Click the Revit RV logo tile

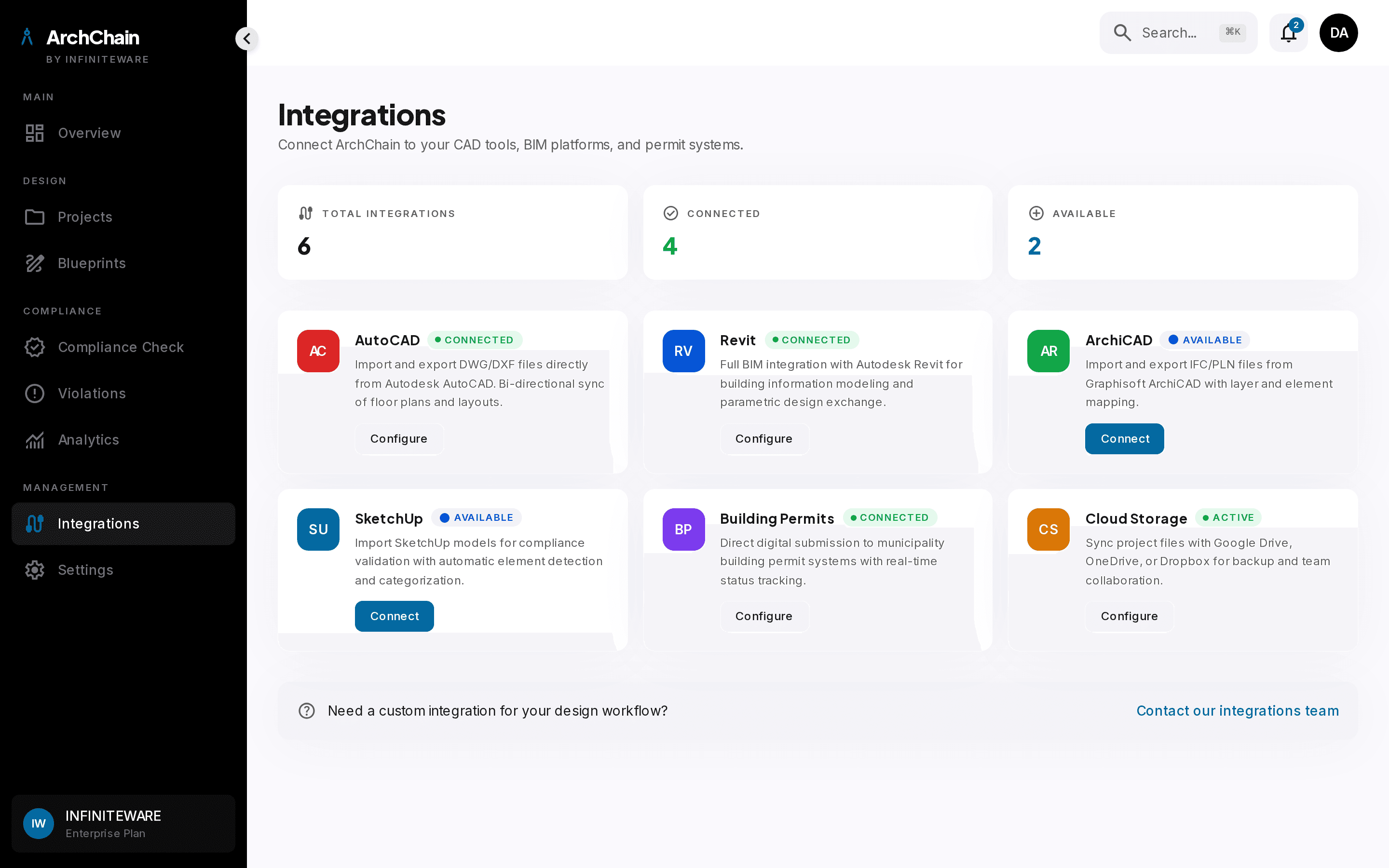(683, 351)
